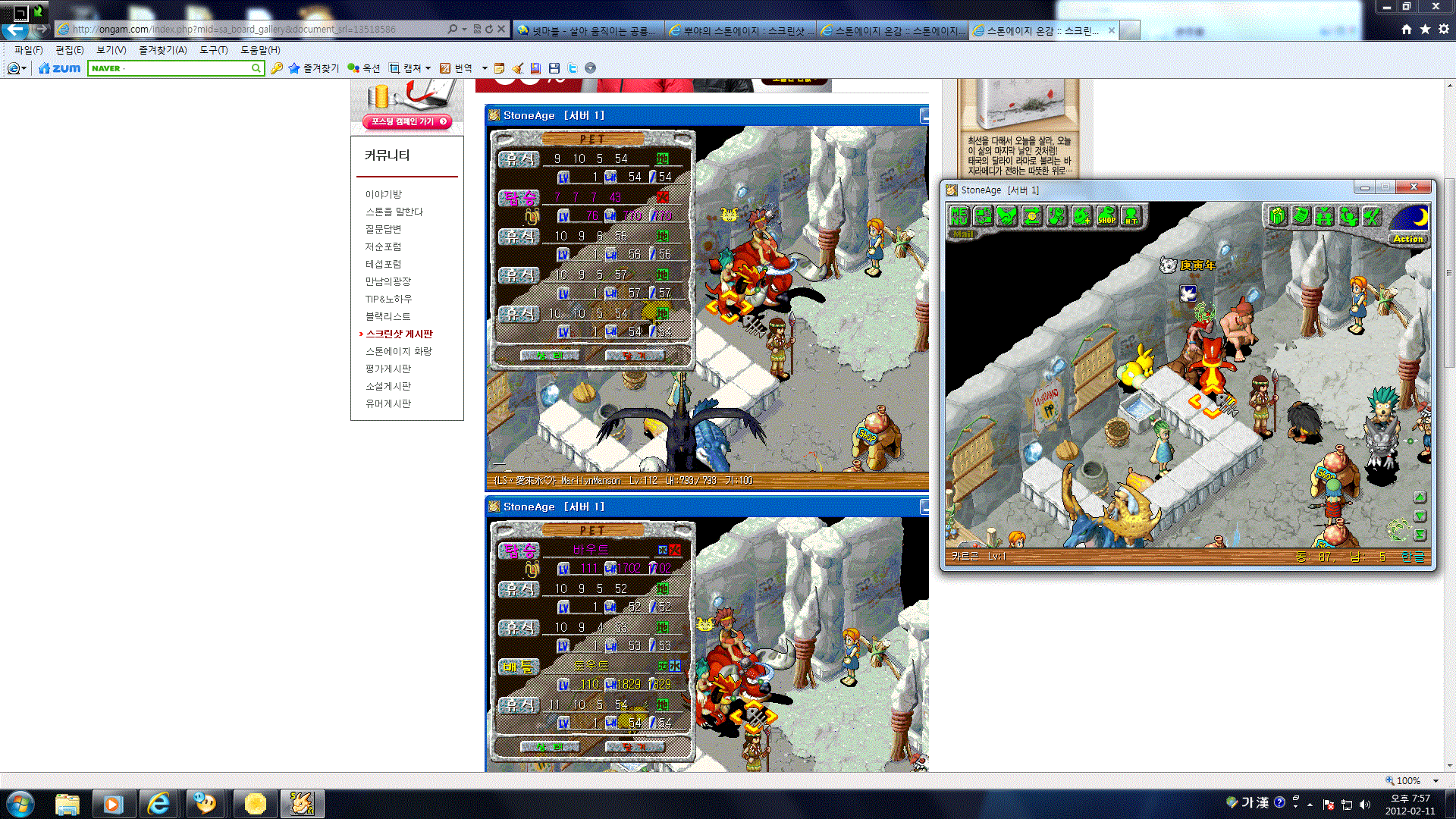Switch to the 부야의 스톤에이지 tab
This screenshot has height=819, width=1456.
(740, 30)
